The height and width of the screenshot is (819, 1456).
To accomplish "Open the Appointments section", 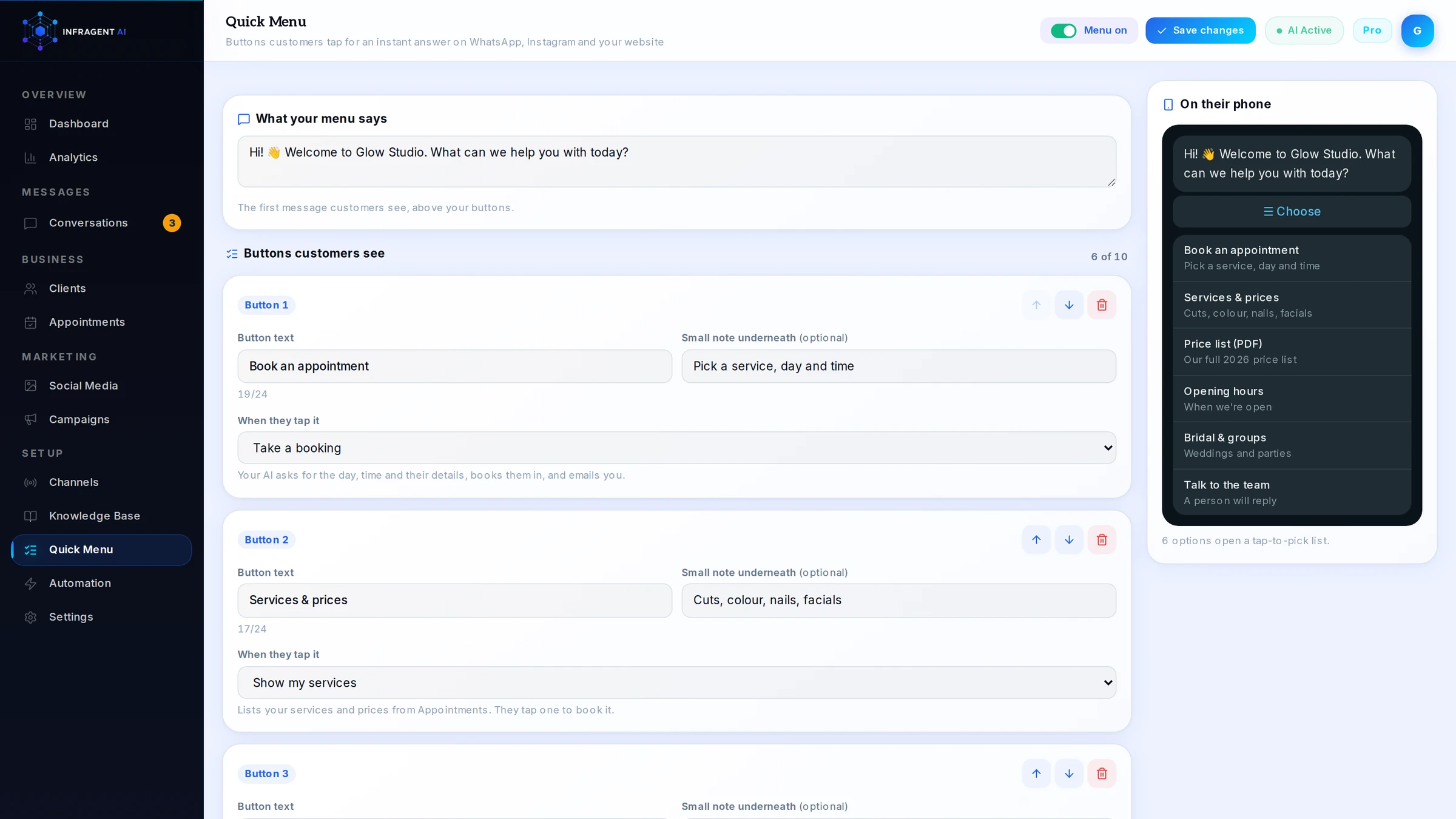I will (101, 322).
